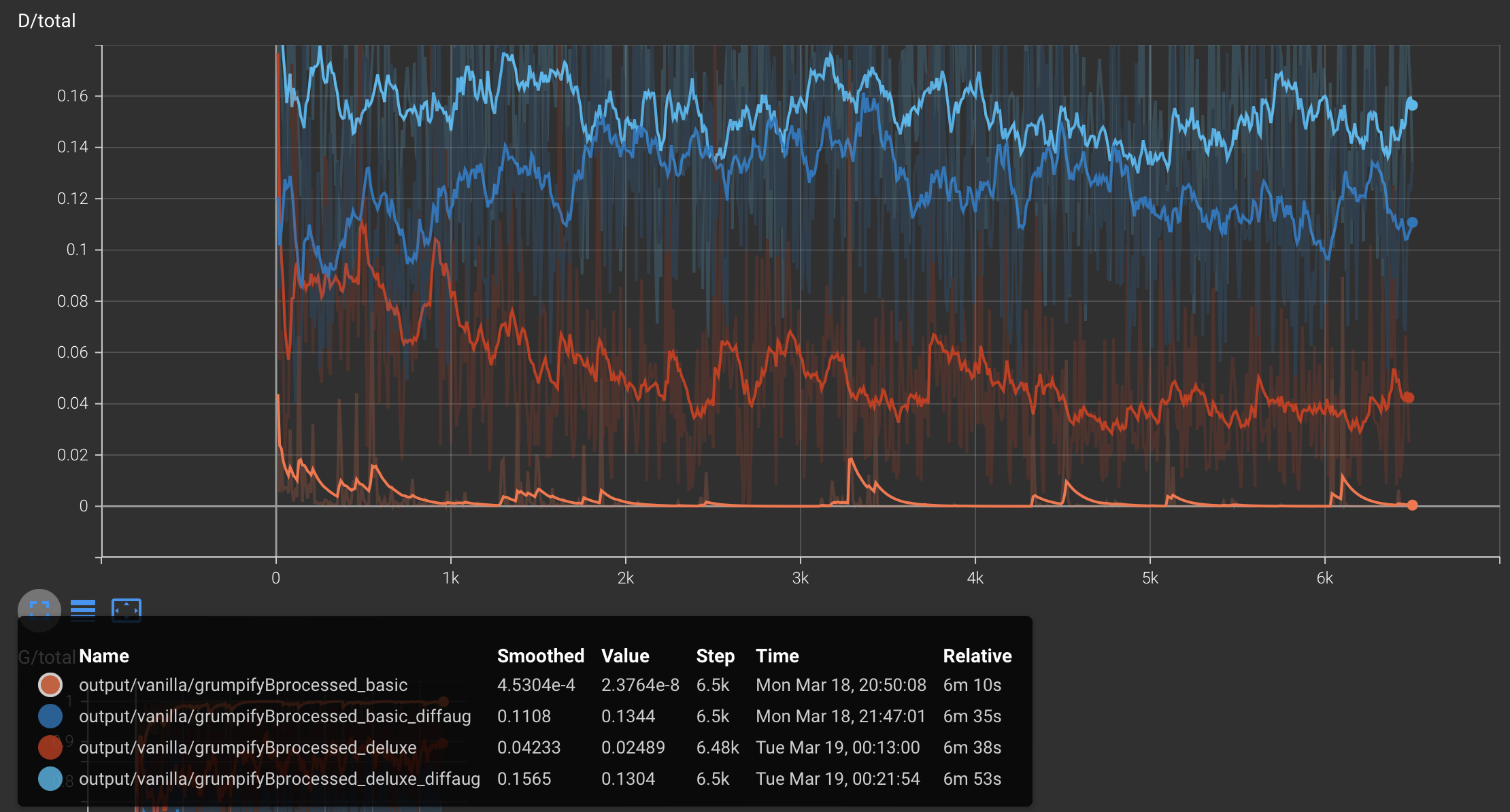The width and height of the screenshot is (1510, 812).
Task: Click the dark blue endpoint marker on chart
Action: coord(1412,222)
